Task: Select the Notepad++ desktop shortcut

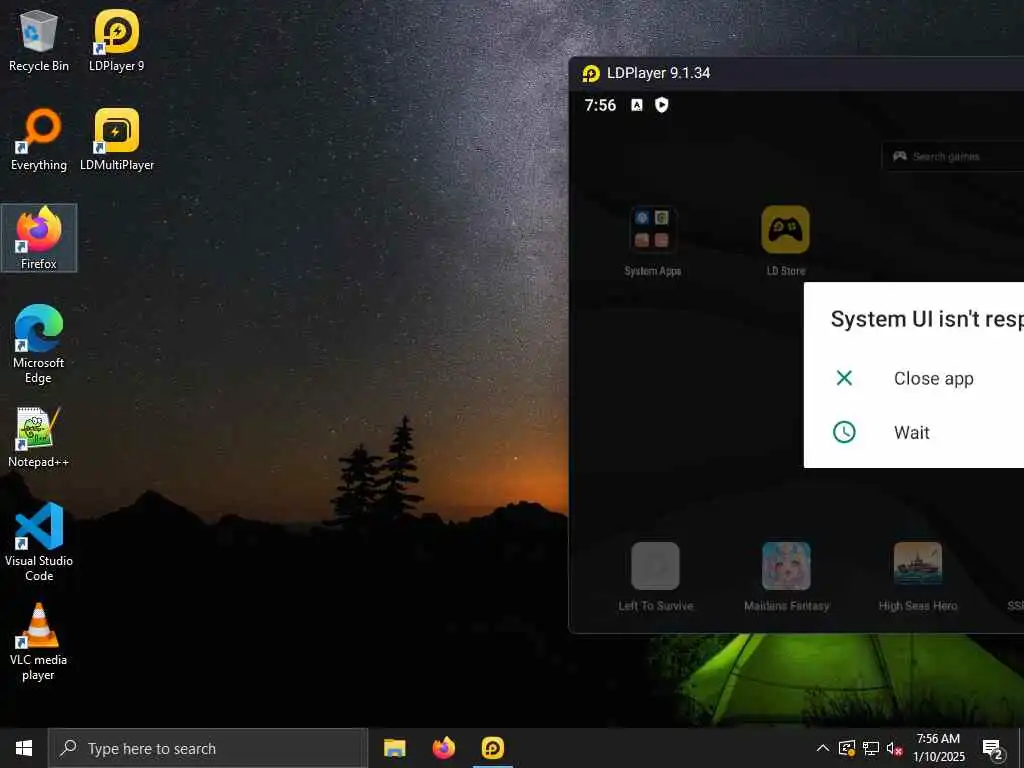Action: 39,436
